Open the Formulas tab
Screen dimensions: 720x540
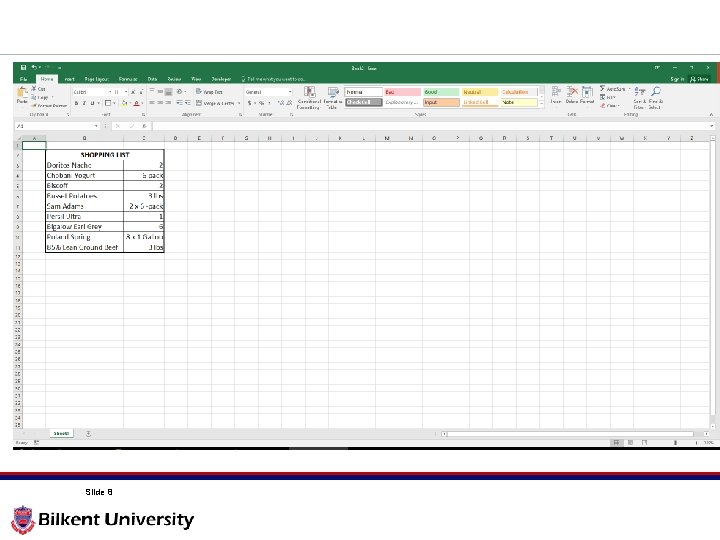(x=128, y=79)
